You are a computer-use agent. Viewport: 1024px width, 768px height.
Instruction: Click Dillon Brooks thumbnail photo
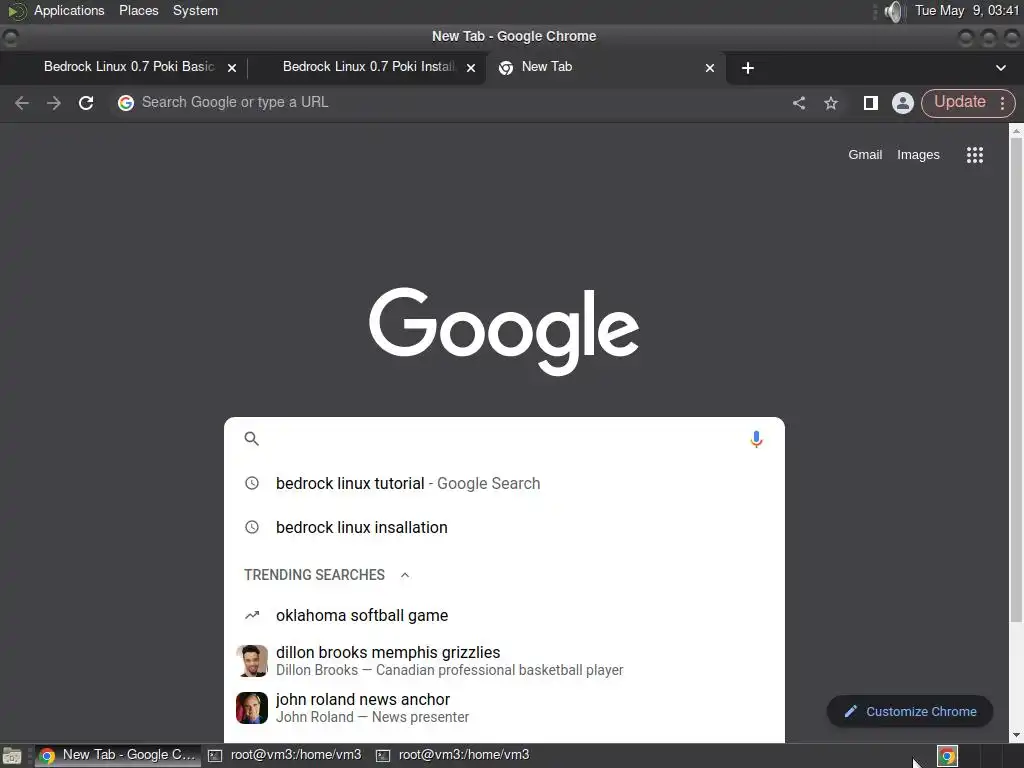(251, 661)
